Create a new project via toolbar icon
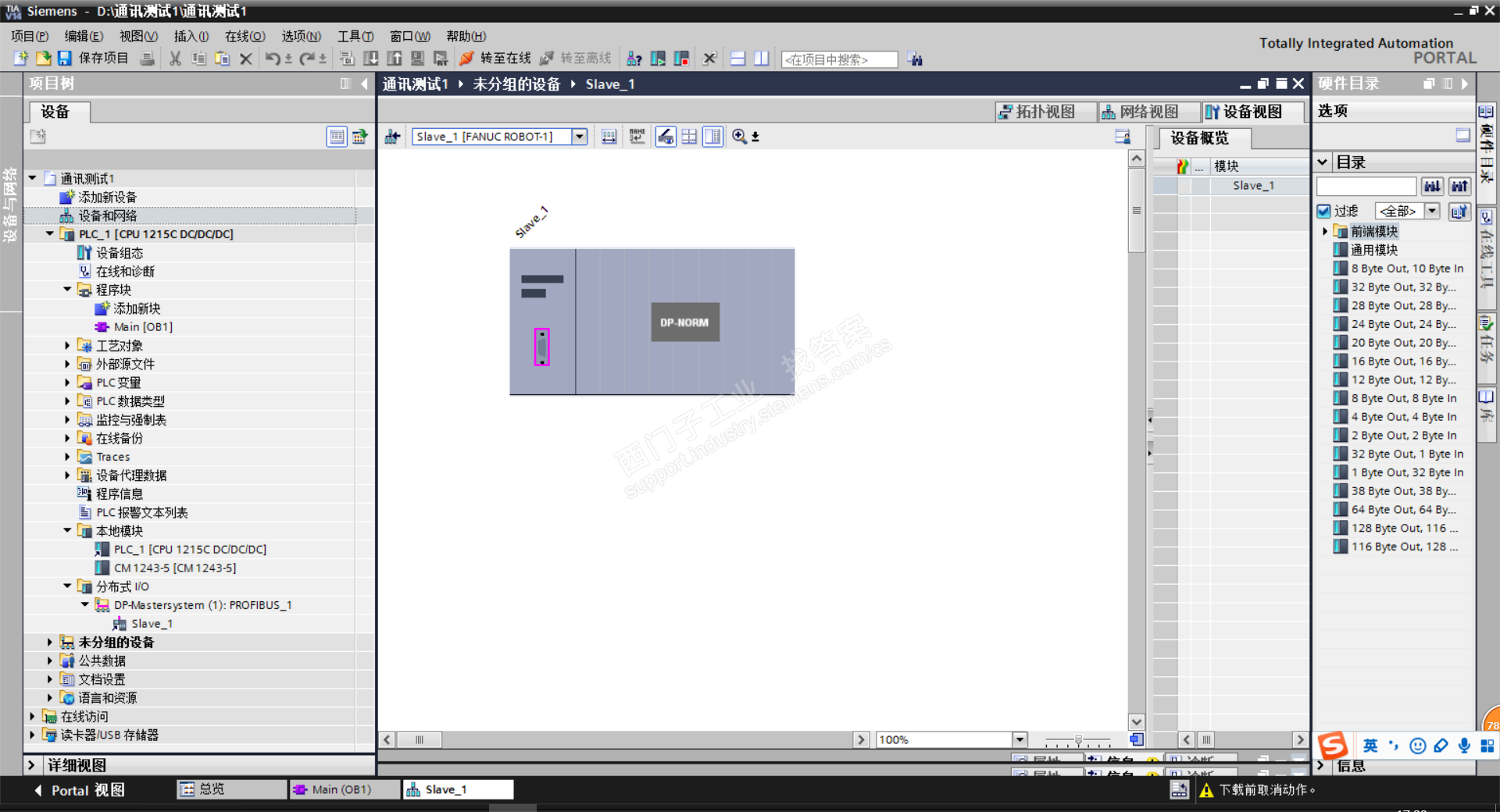This screenshot has height=812, width=1500. click(21, 59)
